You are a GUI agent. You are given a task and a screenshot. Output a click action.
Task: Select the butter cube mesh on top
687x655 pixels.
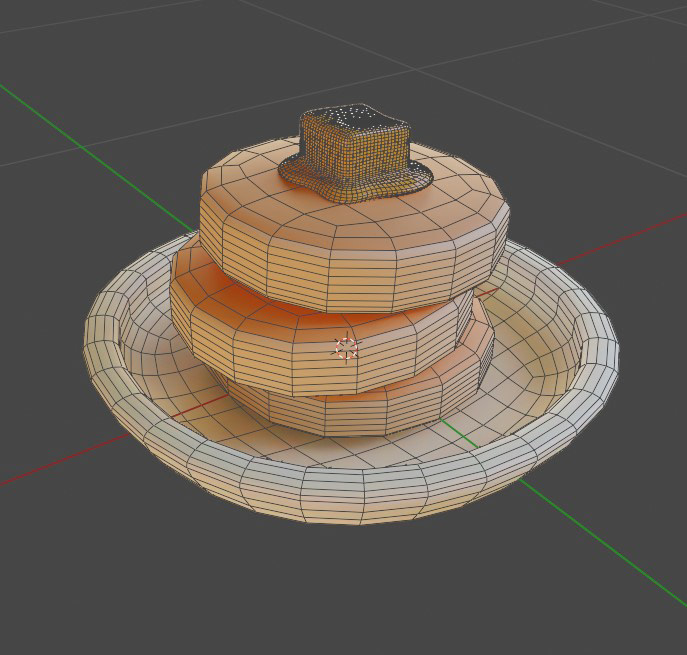click(355, 153)
